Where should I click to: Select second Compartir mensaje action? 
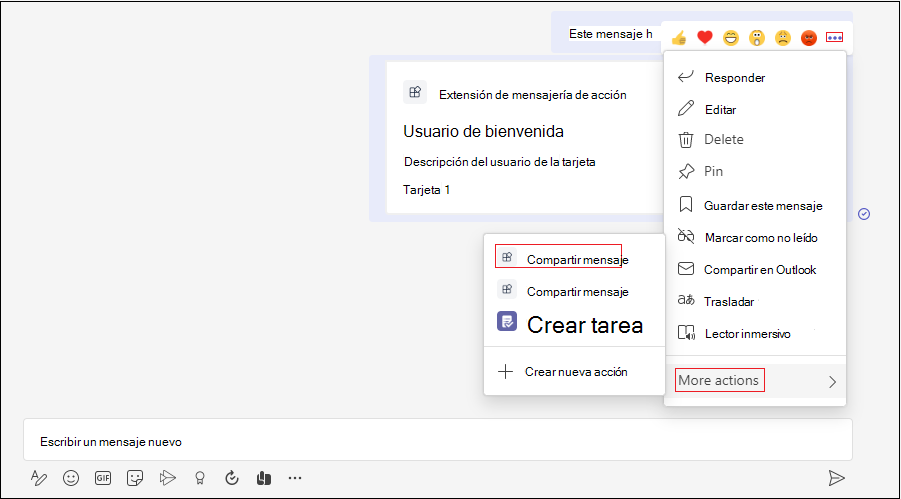pyautogui.click(x=574, y=291)
